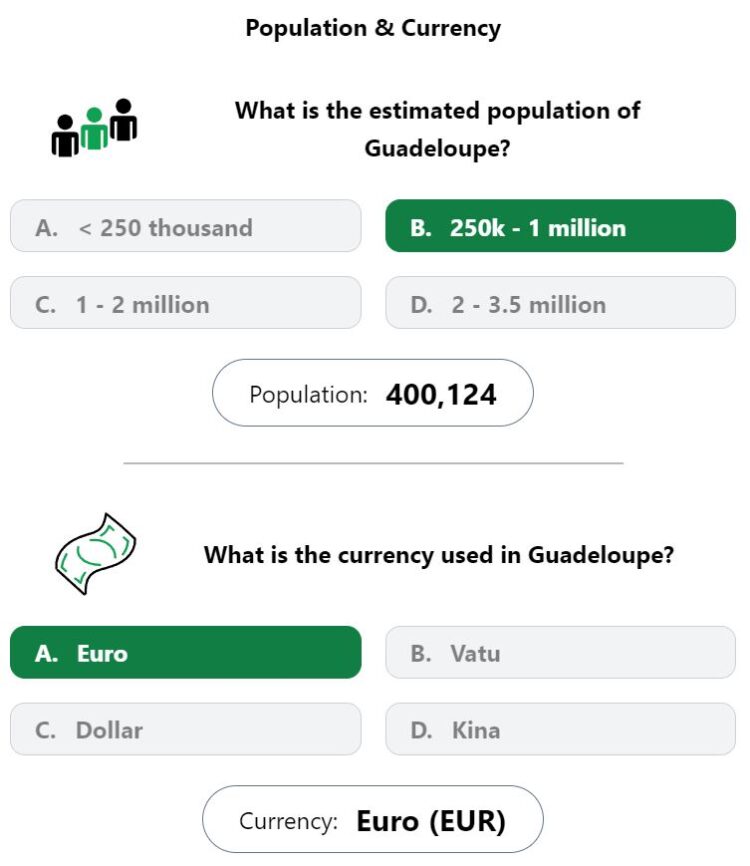Select the Vatu currency option
Image resolution: width=750 pixels, height=866 pixels.
[561, 652]
